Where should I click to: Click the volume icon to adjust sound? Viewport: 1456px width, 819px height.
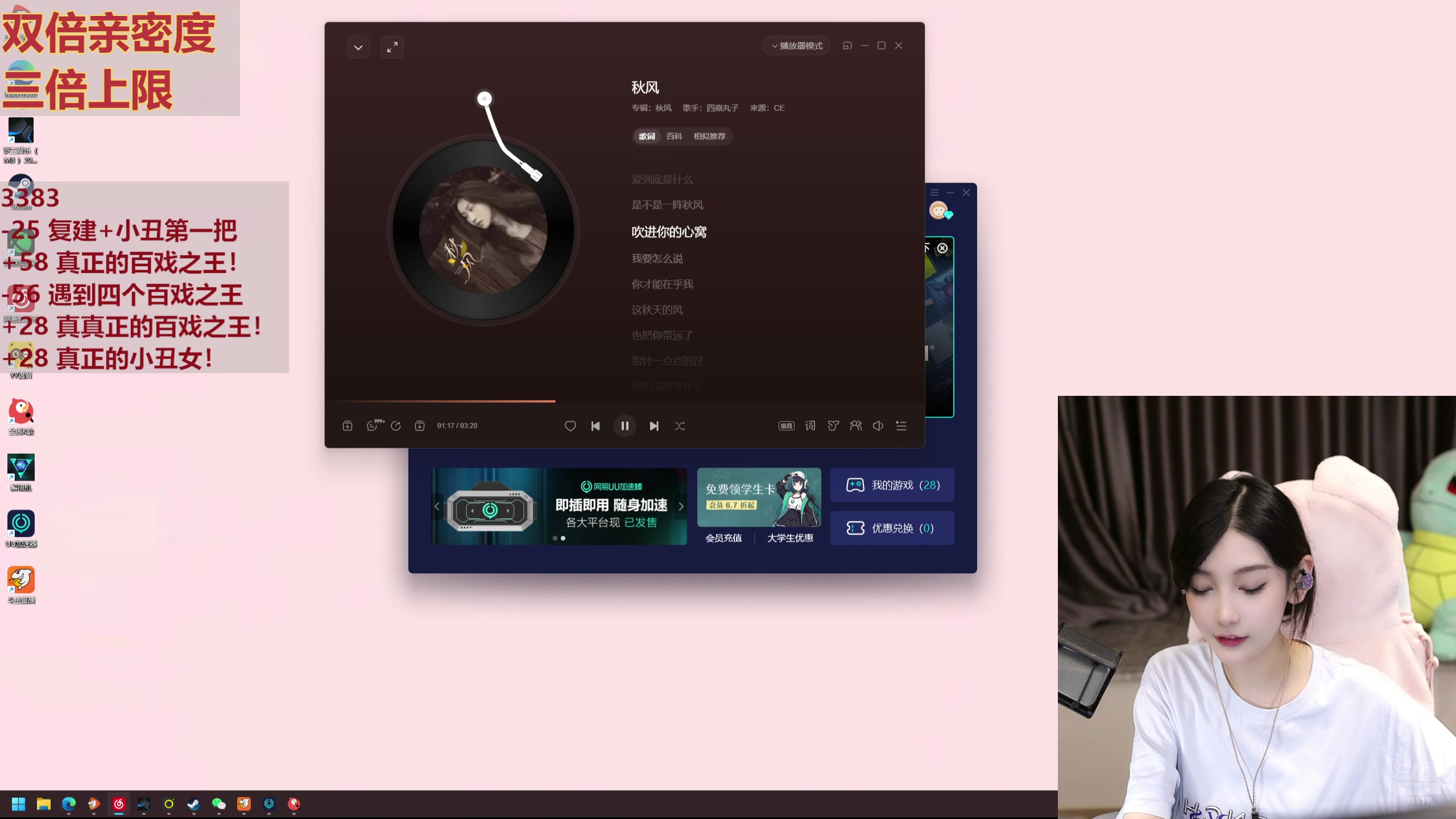[878, 425]
